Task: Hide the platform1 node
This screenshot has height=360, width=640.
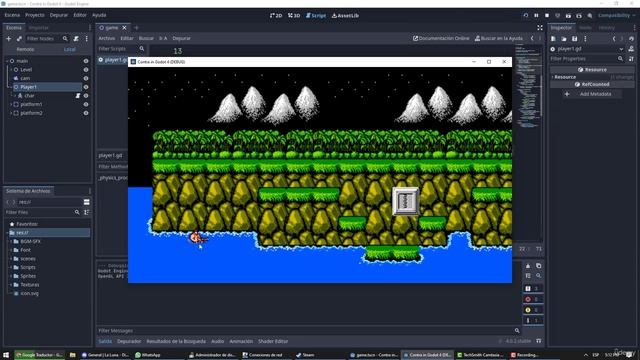Action: click(86, 104)
